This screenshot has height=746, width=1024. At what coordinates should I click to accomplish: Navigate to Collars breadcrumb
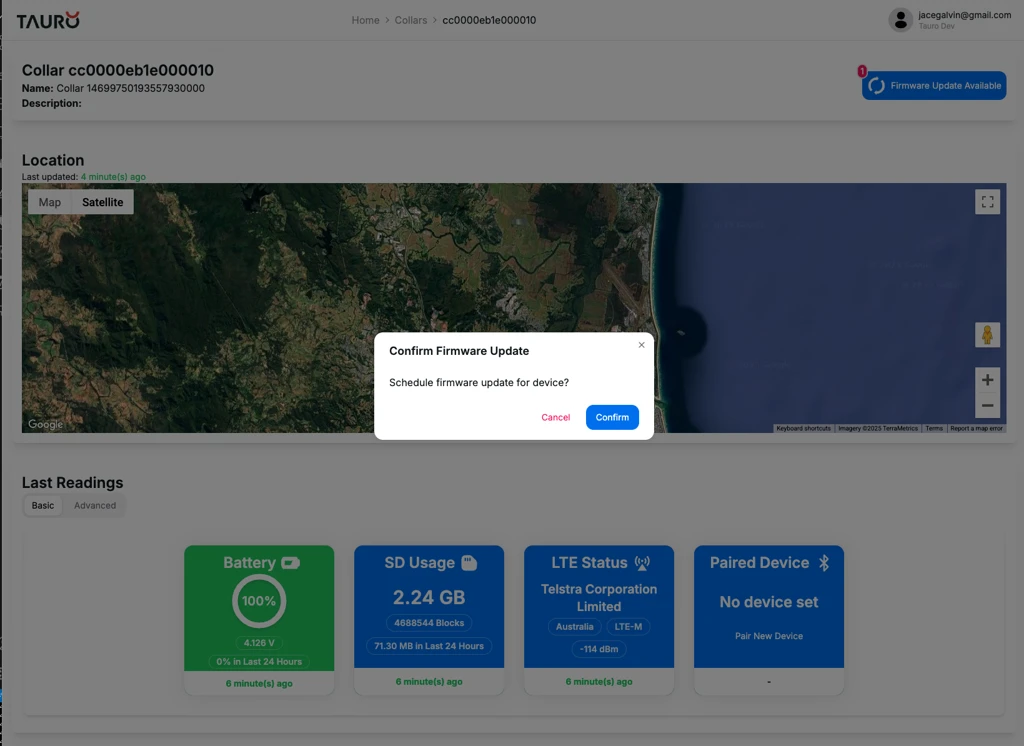point(410,20)
